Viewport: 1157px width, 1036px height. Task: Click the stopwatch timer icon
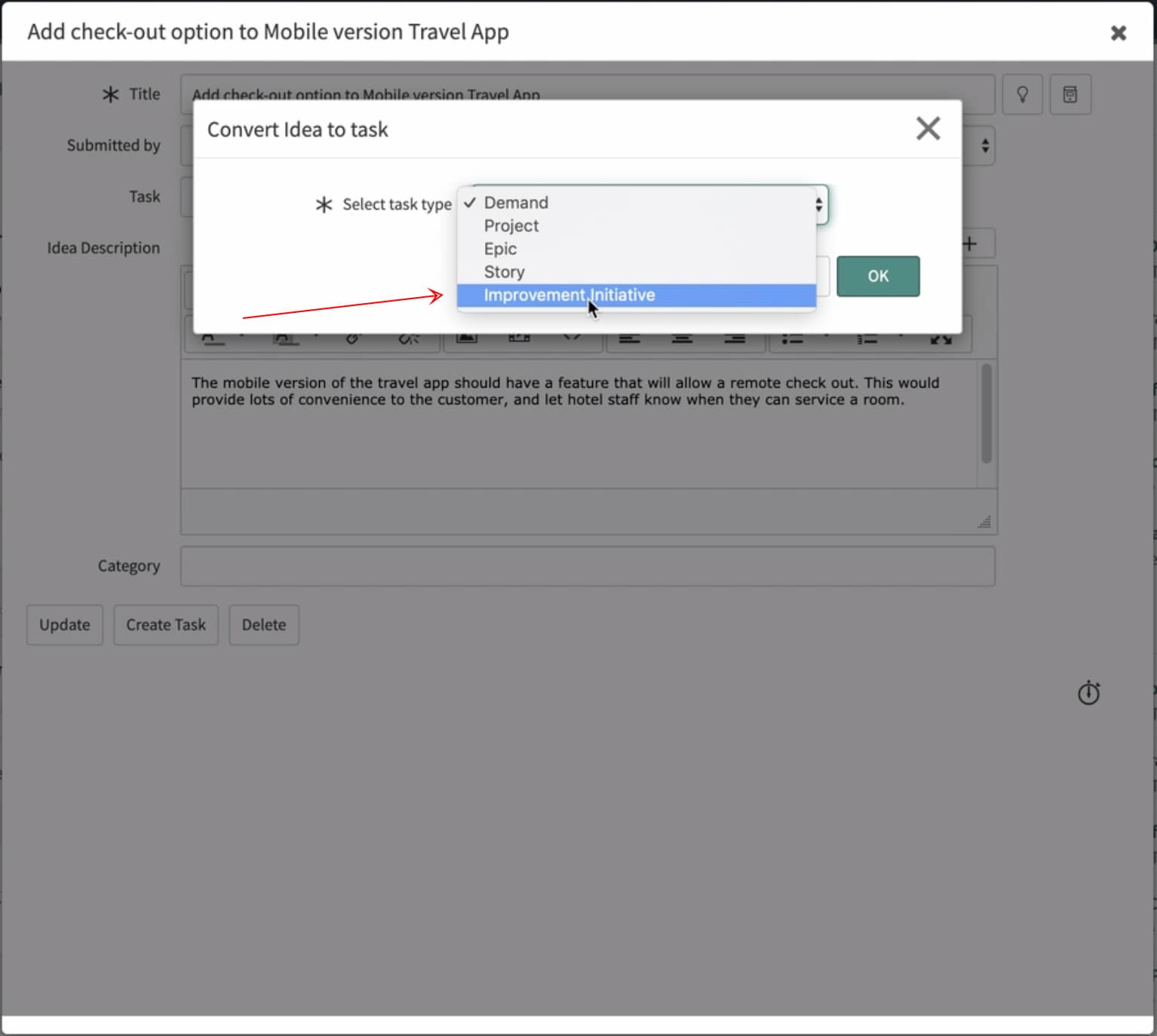1088,693
